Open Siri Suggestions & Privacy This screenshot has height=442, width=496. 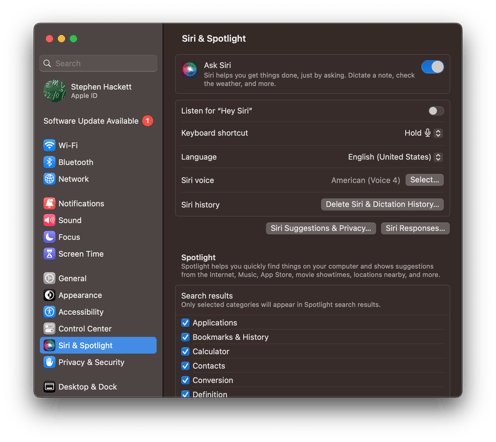tap(321, 228)
